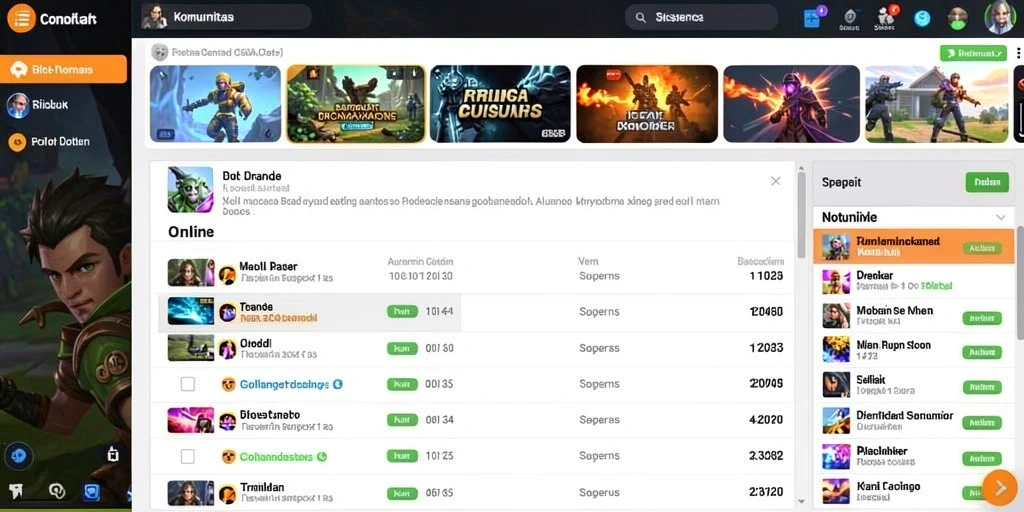This screenshot has width=1024, height=512.
Task: Open the blue Gollangetdoelnge link
Action: (x=285, y=385)
